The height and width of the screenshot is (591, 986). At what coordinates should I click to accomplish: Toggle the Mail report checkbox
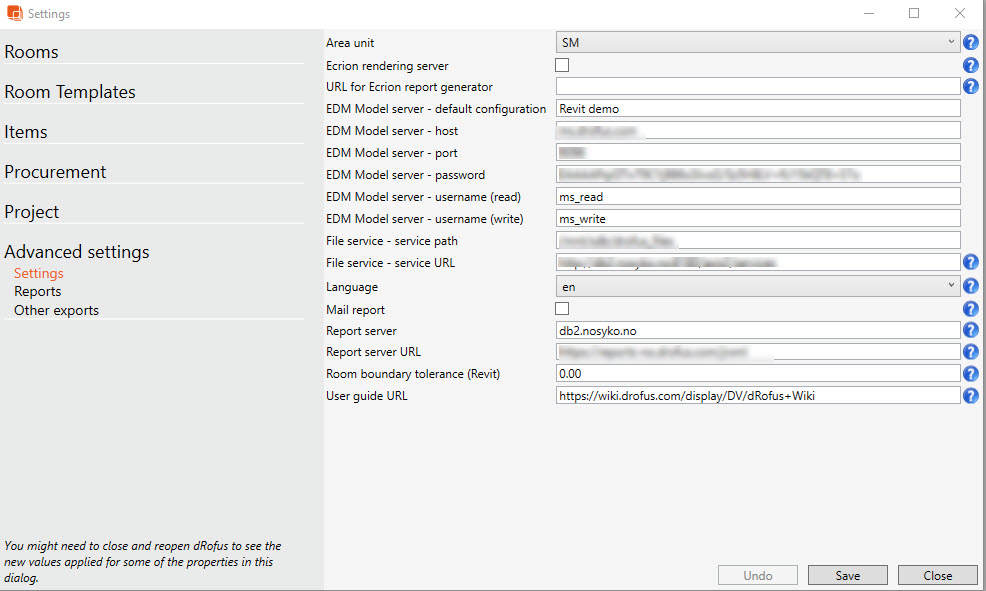(x=562, y=309)
